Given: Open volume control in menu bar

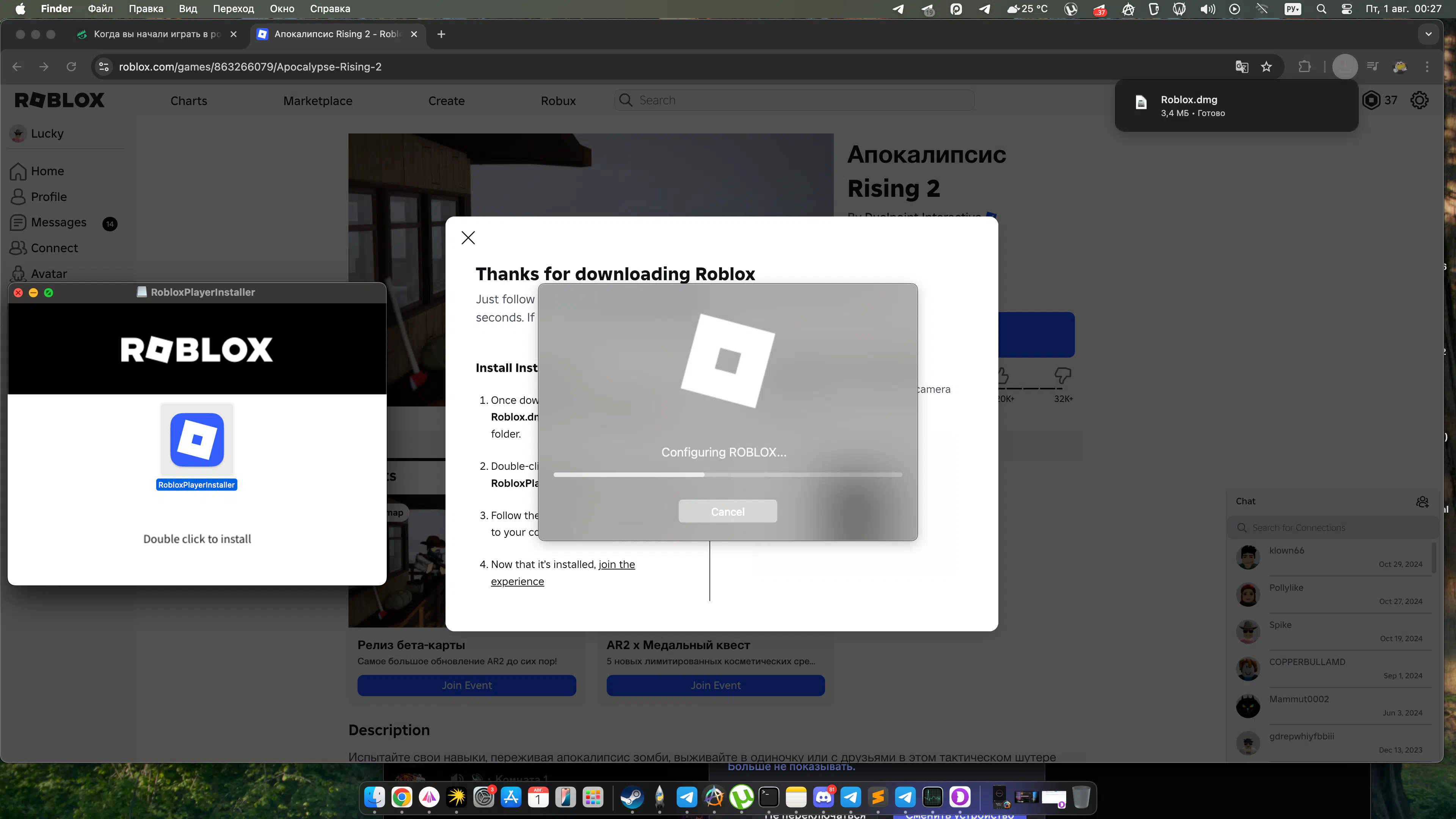Looking at the screenshot, I should (x=1207, y=8).
